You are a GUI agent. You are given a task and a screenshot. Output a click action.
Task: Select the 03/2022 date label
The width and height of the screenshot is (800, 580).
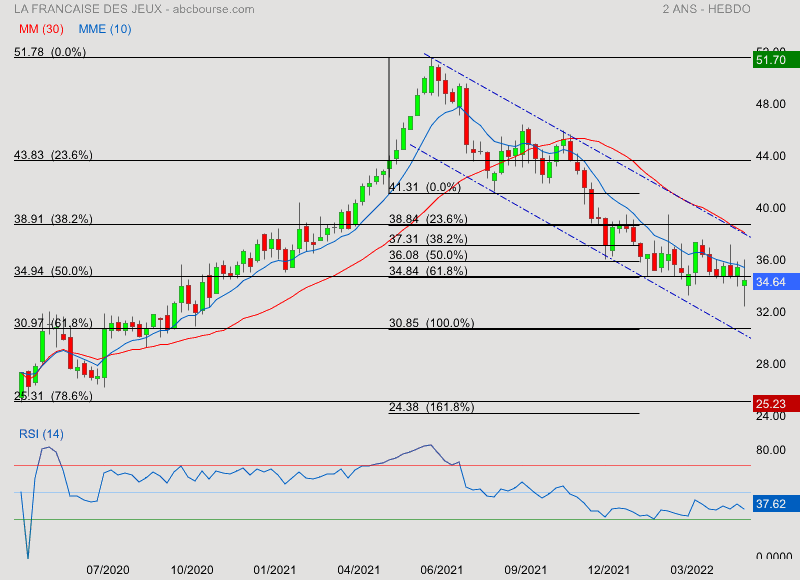point(692,570)
